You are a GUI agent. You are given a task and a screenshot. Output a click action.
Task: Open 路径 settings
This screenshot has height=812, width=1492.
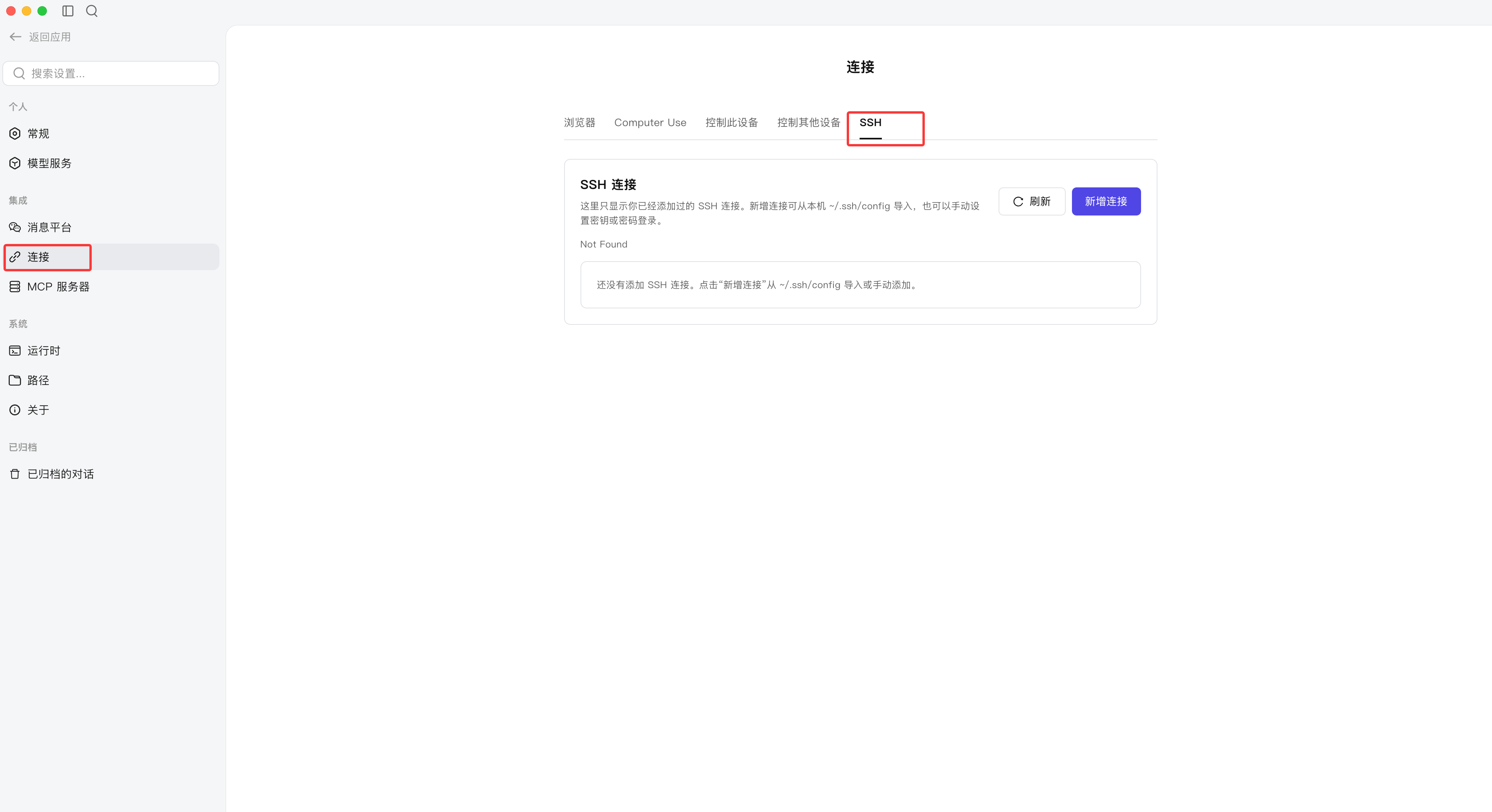pyautogui.click(x=111, y=380)
